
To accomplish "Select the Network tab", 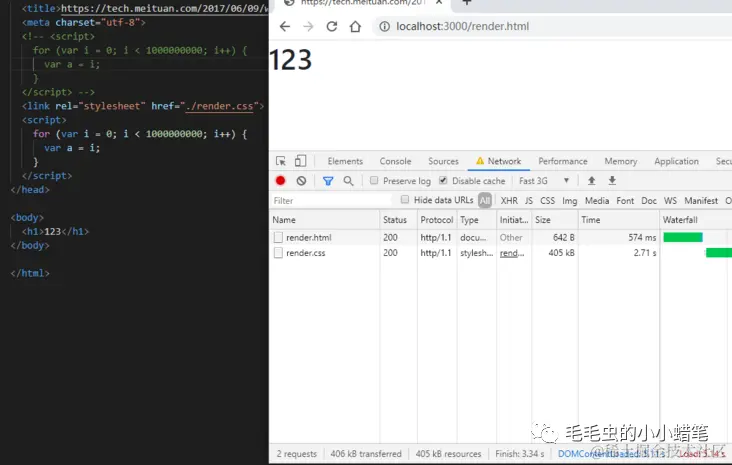I will point(499,161).
